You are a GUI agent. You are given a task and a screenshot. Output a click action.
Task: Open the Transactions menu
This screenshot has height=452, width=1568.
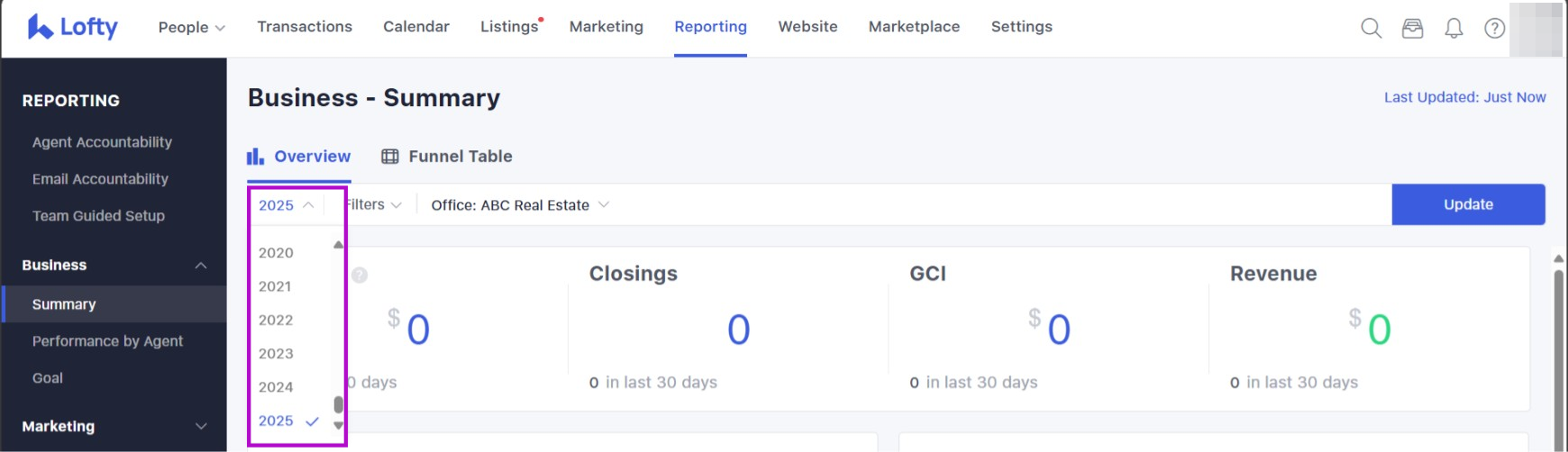[x=305, y=27]
